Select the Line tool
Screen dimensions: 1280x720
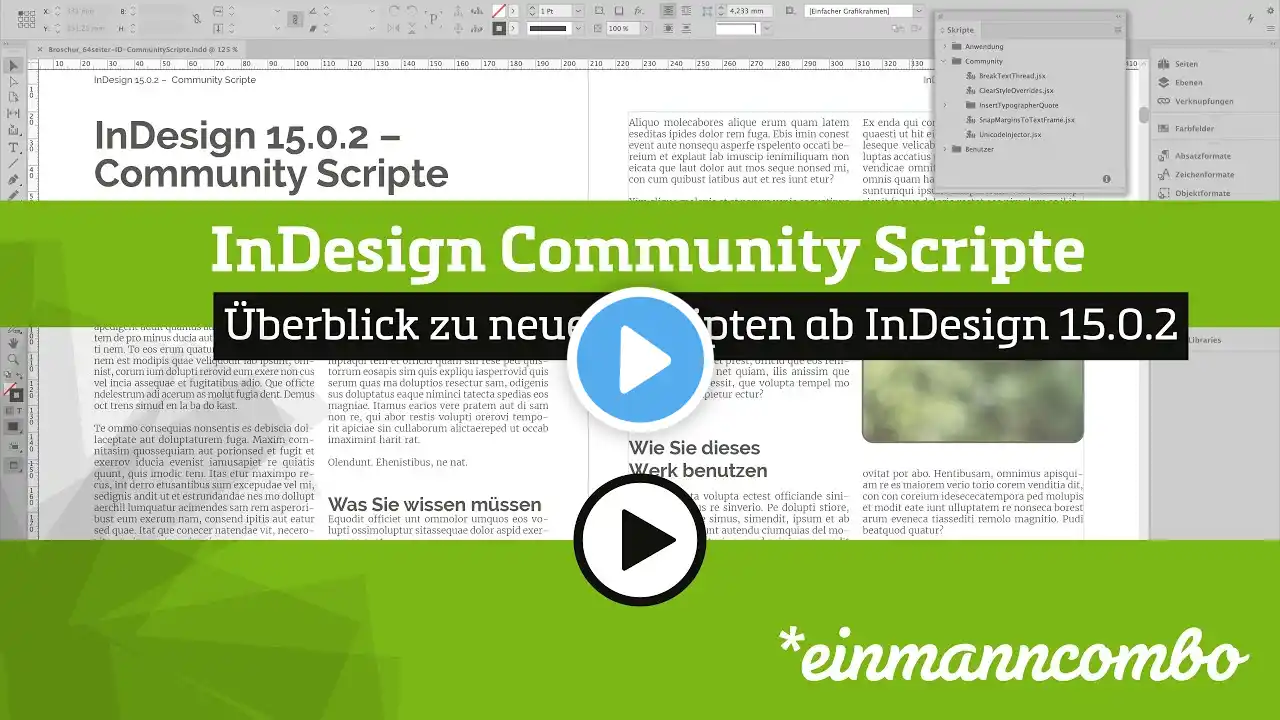tap(14, 163)
